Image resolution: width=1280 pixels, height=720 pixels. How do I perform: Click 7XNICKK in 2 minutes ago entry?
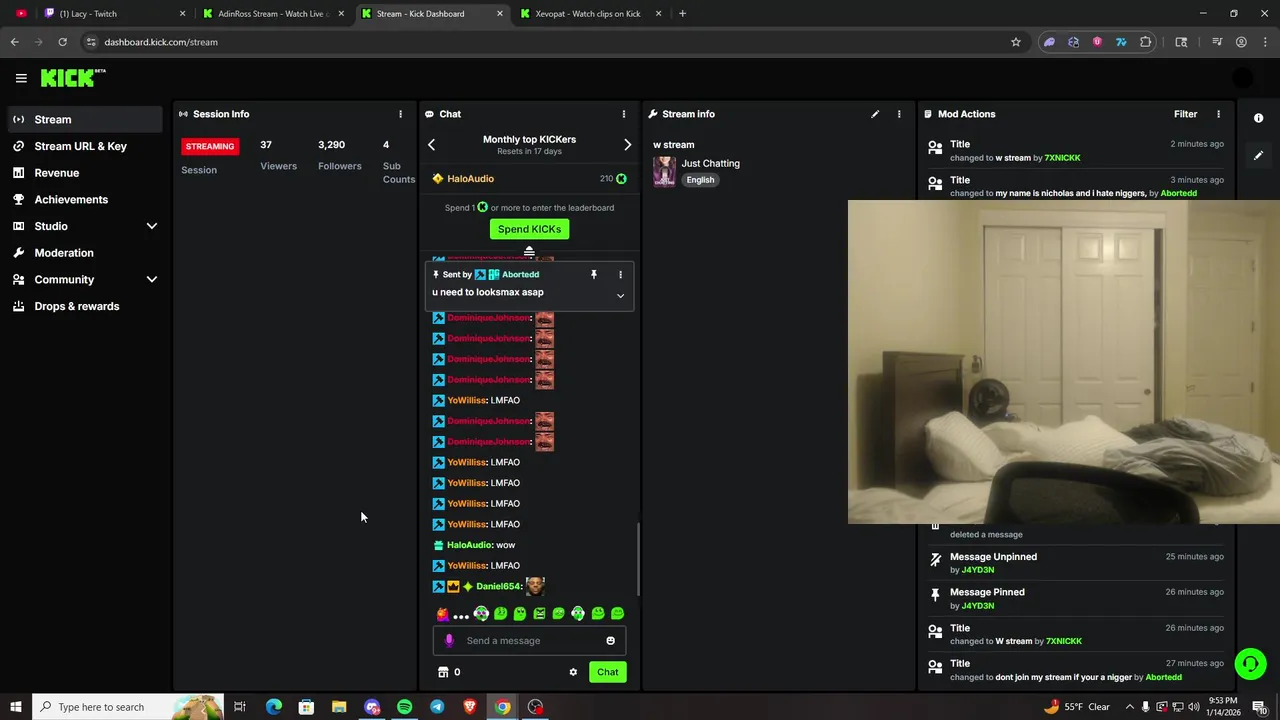1062,158
